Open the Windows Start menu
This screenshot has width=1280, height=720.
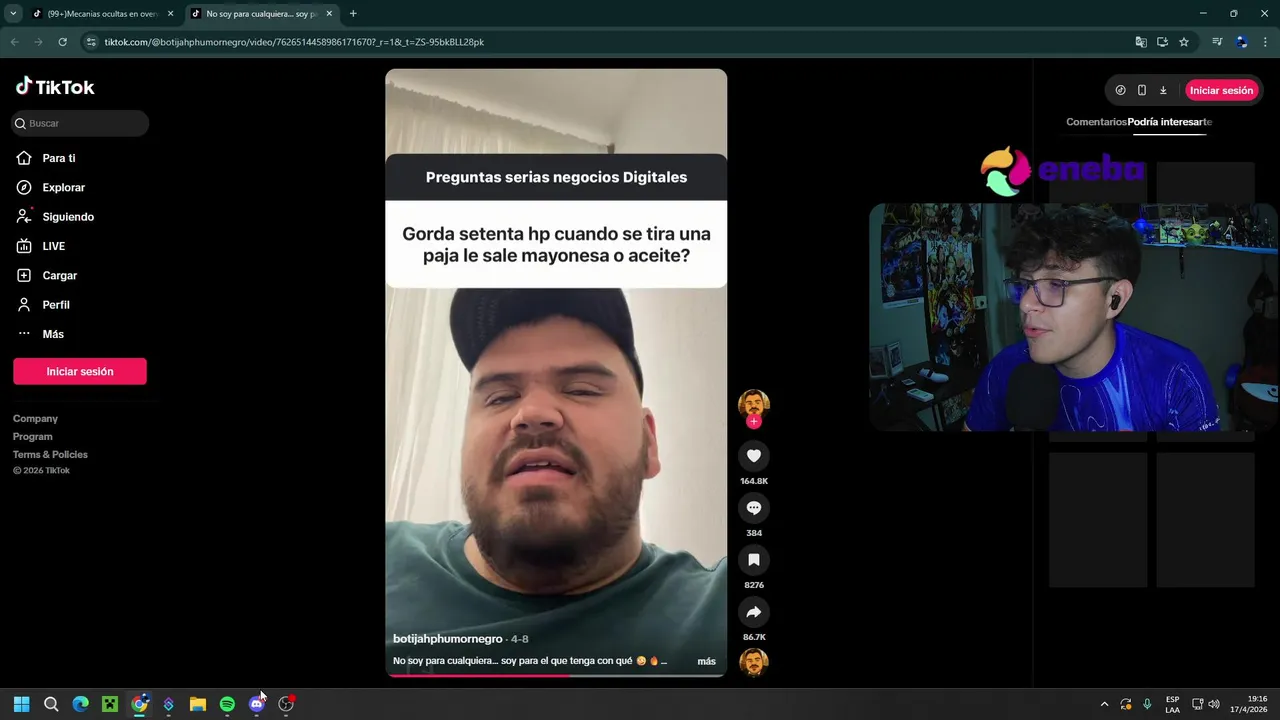[x=21, y=704]
